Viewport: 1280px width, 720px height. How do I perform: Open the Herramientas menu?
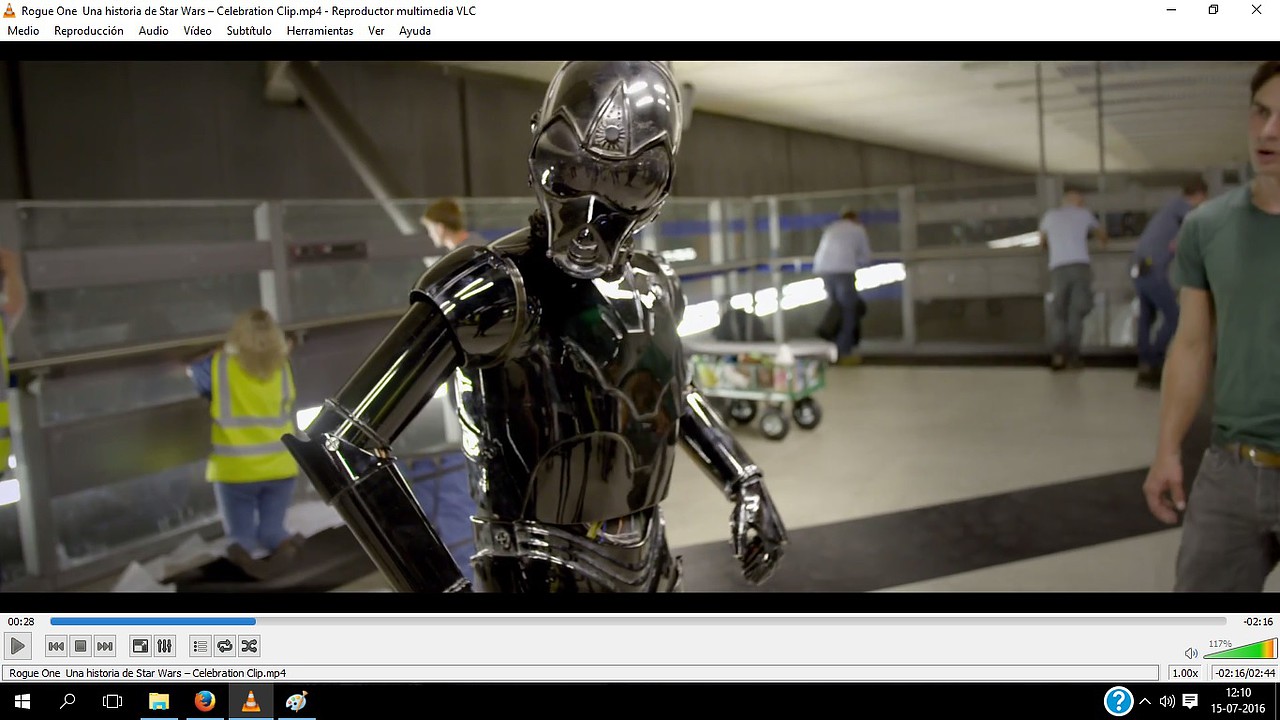click(x=320, y=31)
